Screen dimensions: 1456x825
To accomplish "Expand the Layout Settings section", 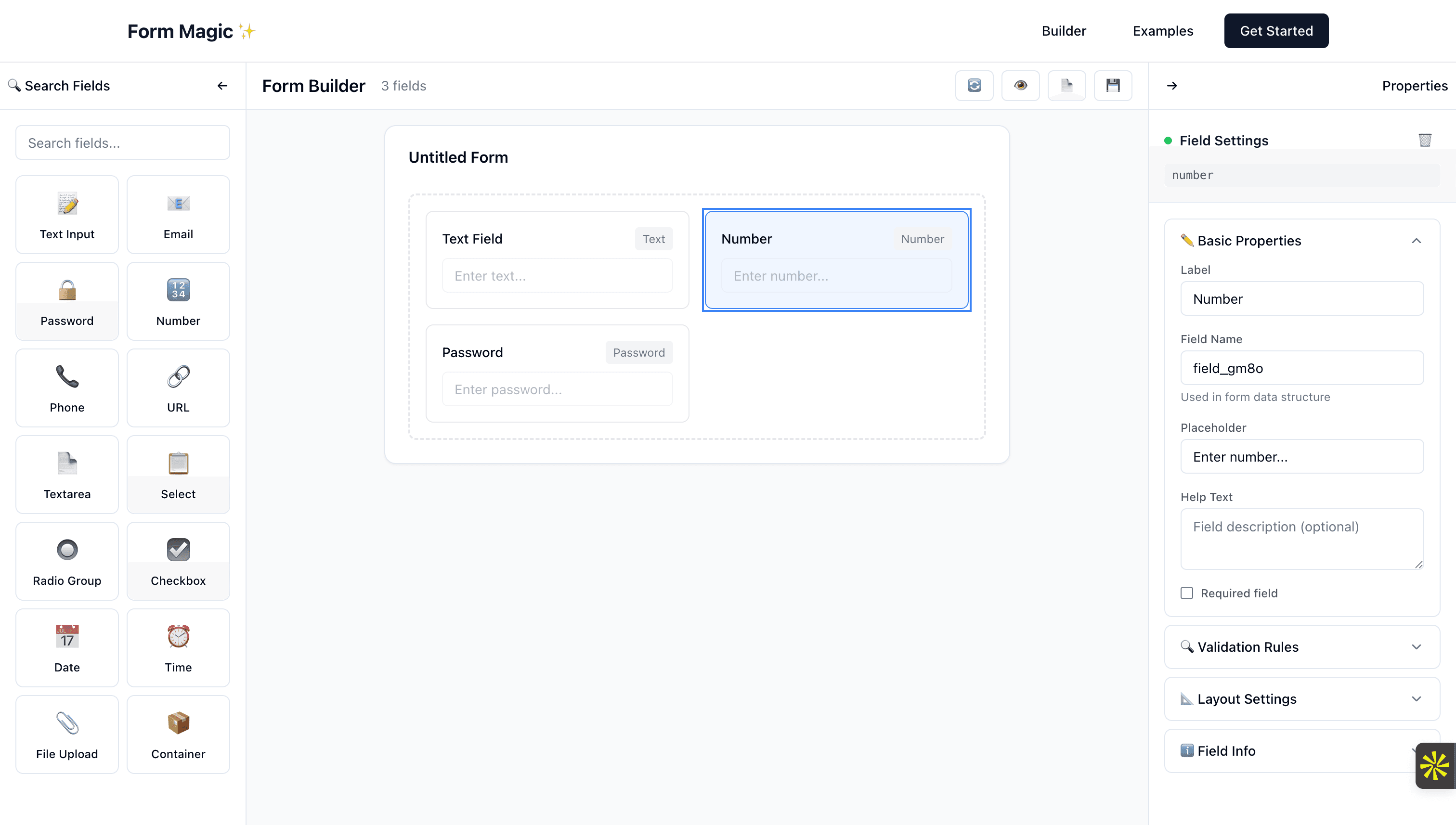I will pyautogui.click(x=1416, y=698).
